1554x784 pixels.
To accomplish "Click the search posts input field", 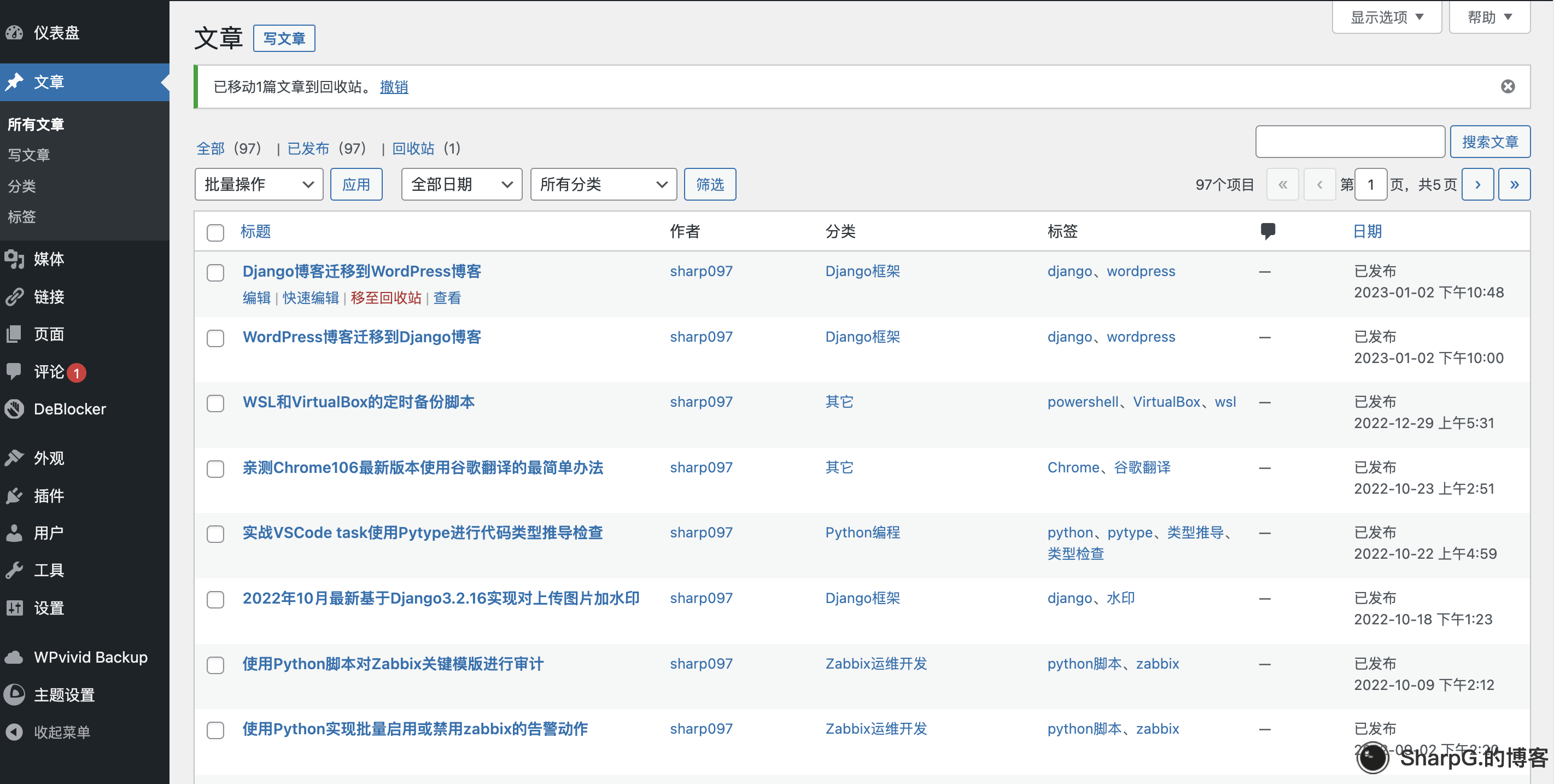I will tap(1349, 142).
